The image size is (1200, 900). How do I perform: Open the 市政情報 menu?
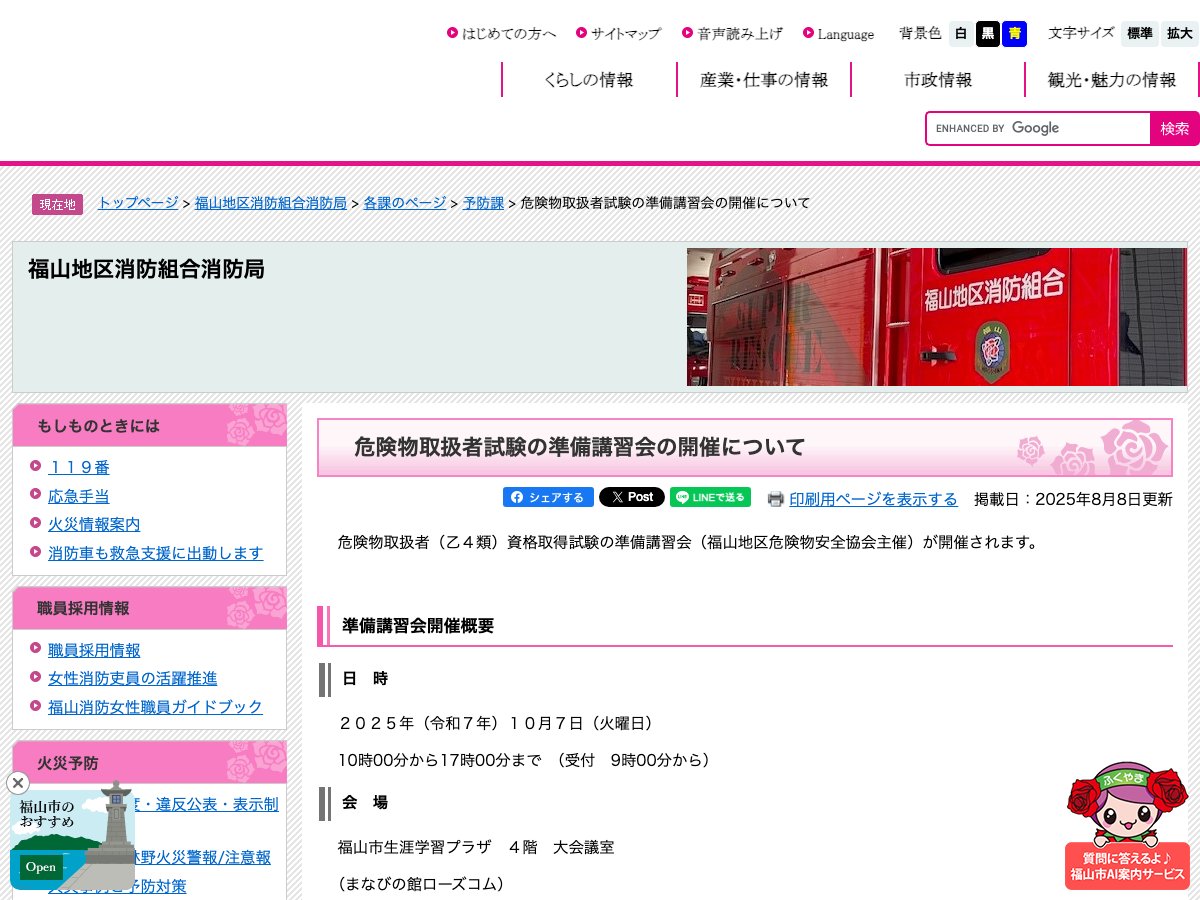coord(938,80)
